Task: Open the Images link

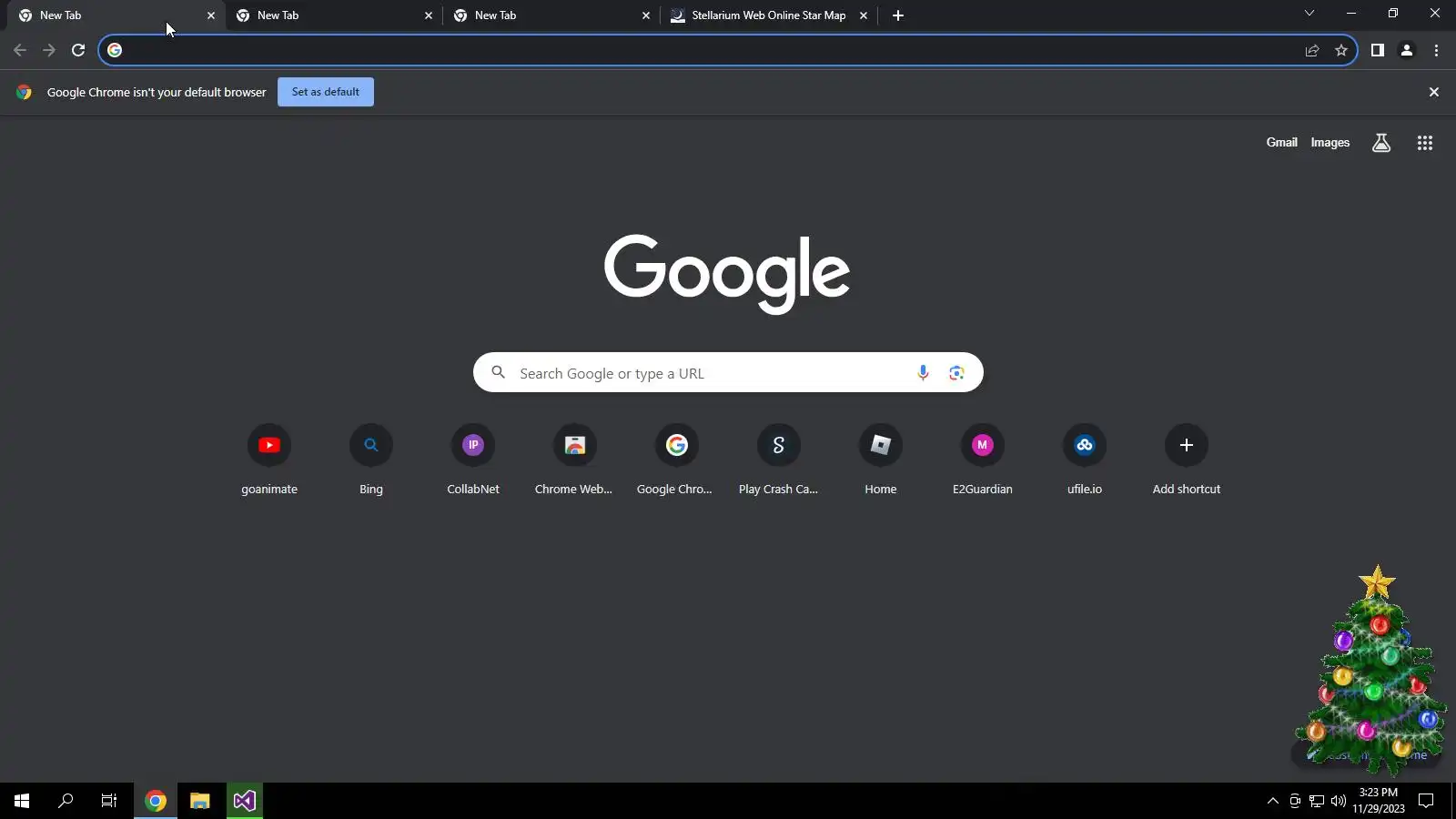Action: pyautogui.click(x=1330, y=143)
